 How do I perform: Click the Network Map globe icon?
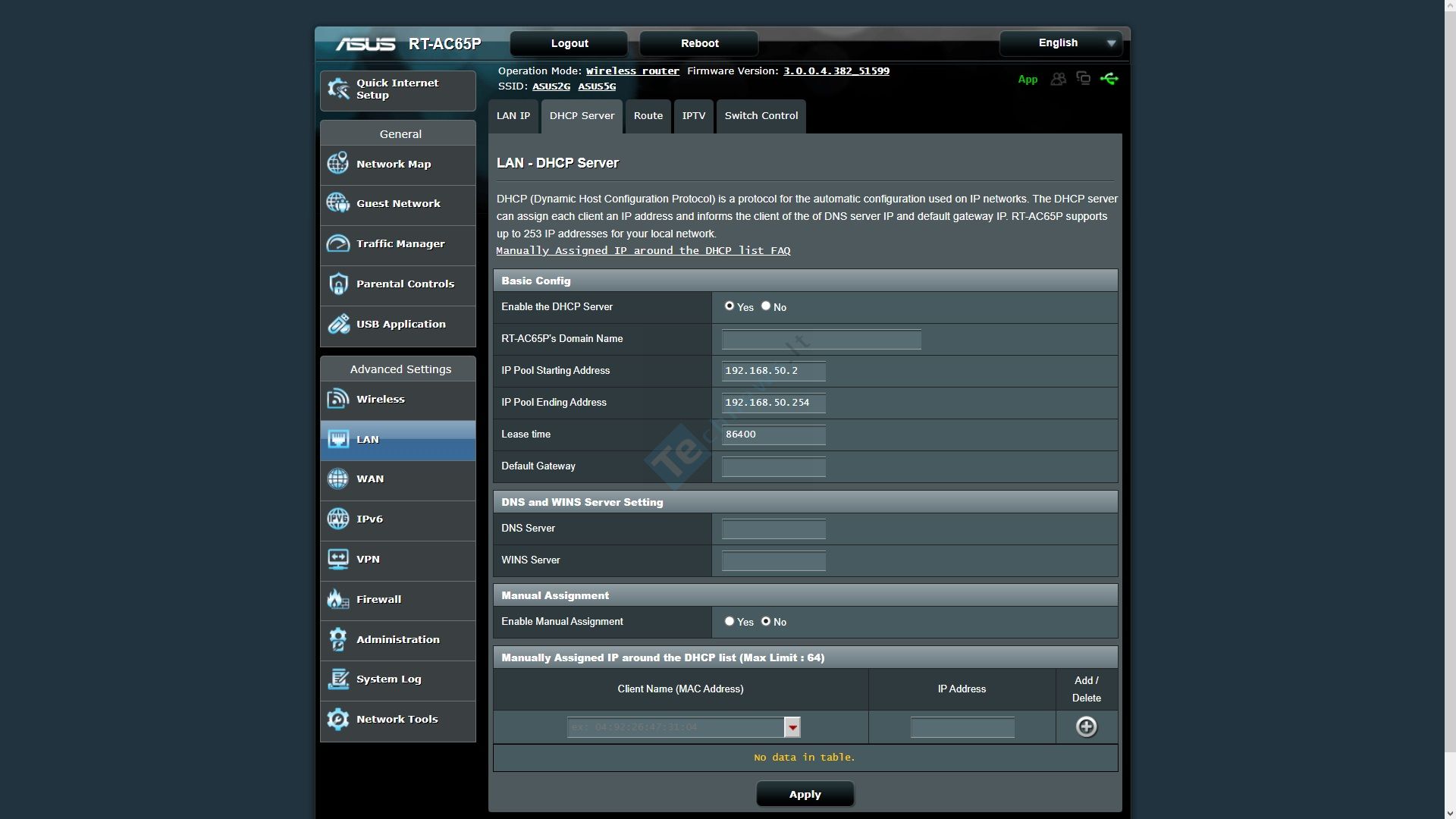pyautogui.click(x=338, y=164)
